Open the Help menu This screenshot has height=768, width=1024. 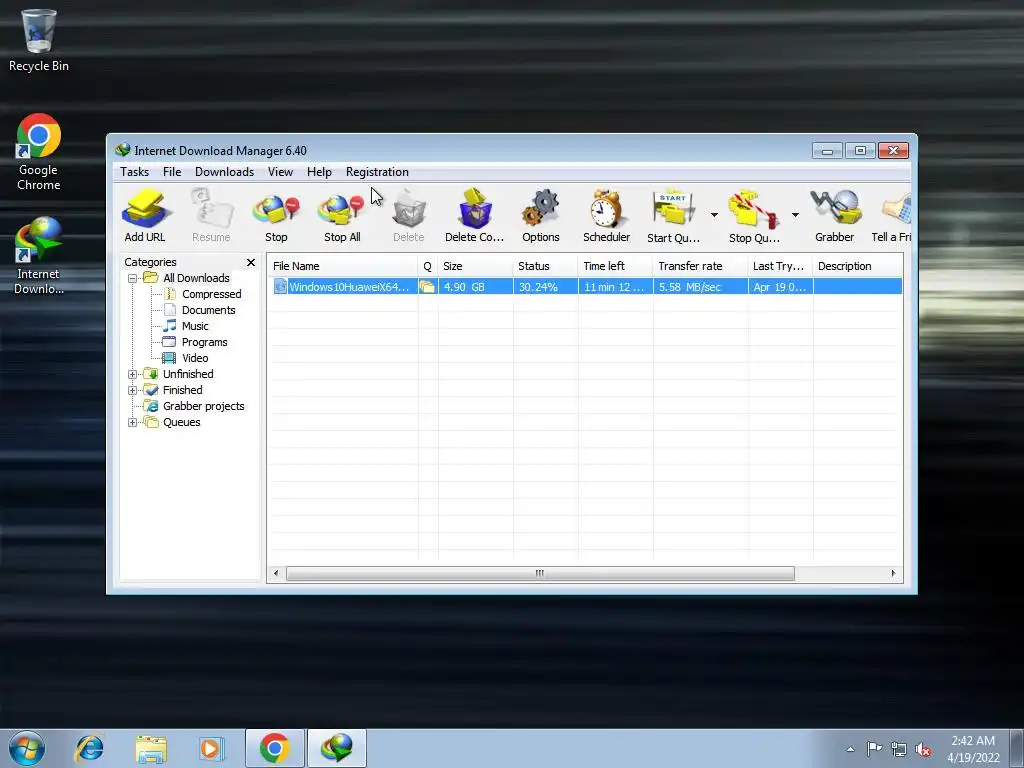(x=319, y=172)
